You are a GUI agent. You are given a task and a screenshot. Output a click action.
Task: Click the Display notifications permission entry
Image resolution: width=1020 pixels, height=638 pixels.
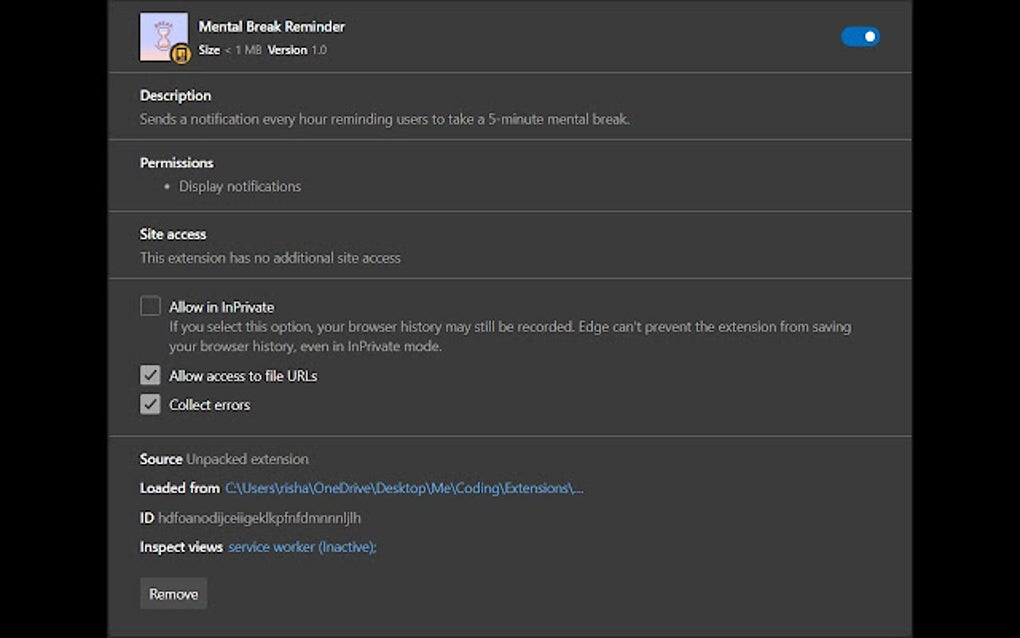click(240, 186)
